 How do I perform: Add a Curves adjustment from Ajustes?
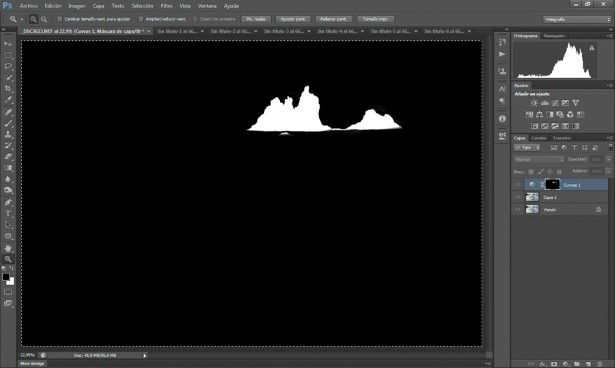(x=555, y=103)
